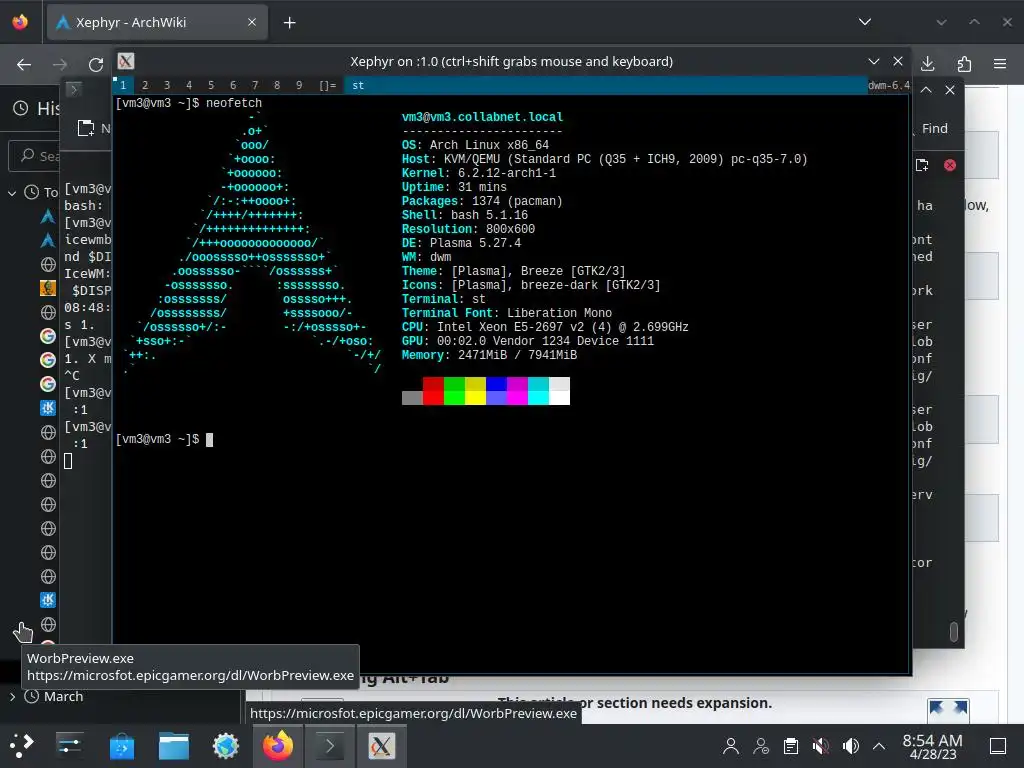Go back with Firefox back arrow
The height and width of the screenshot is (768, 1024).
[x=24, y=64]
